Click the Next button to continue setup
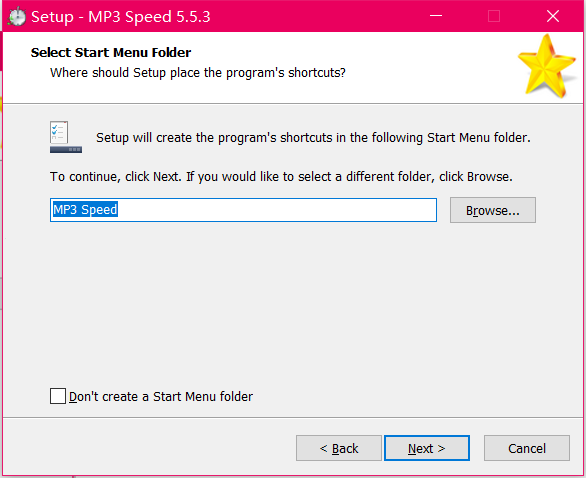The image size is (586, 478). (x=427, y=448)
